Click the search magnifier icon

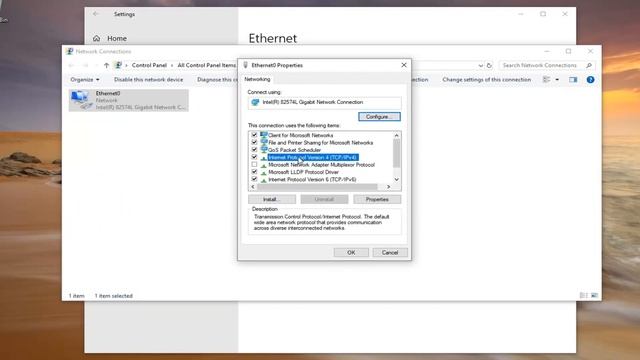589,65
